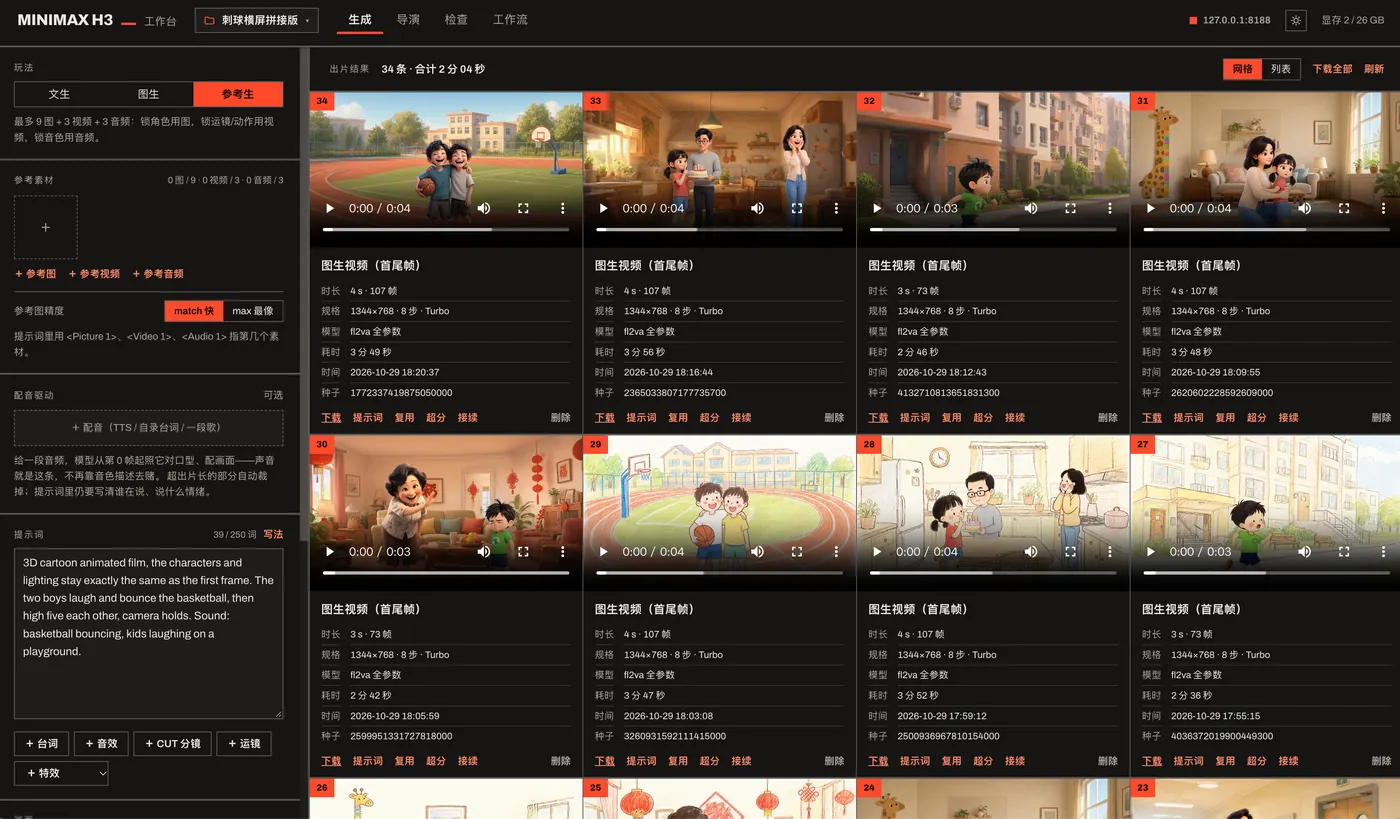Enter fullscreen on video 32
Image resolution: width=1400 pixels, height=819 pixels.
(1070, 208)
